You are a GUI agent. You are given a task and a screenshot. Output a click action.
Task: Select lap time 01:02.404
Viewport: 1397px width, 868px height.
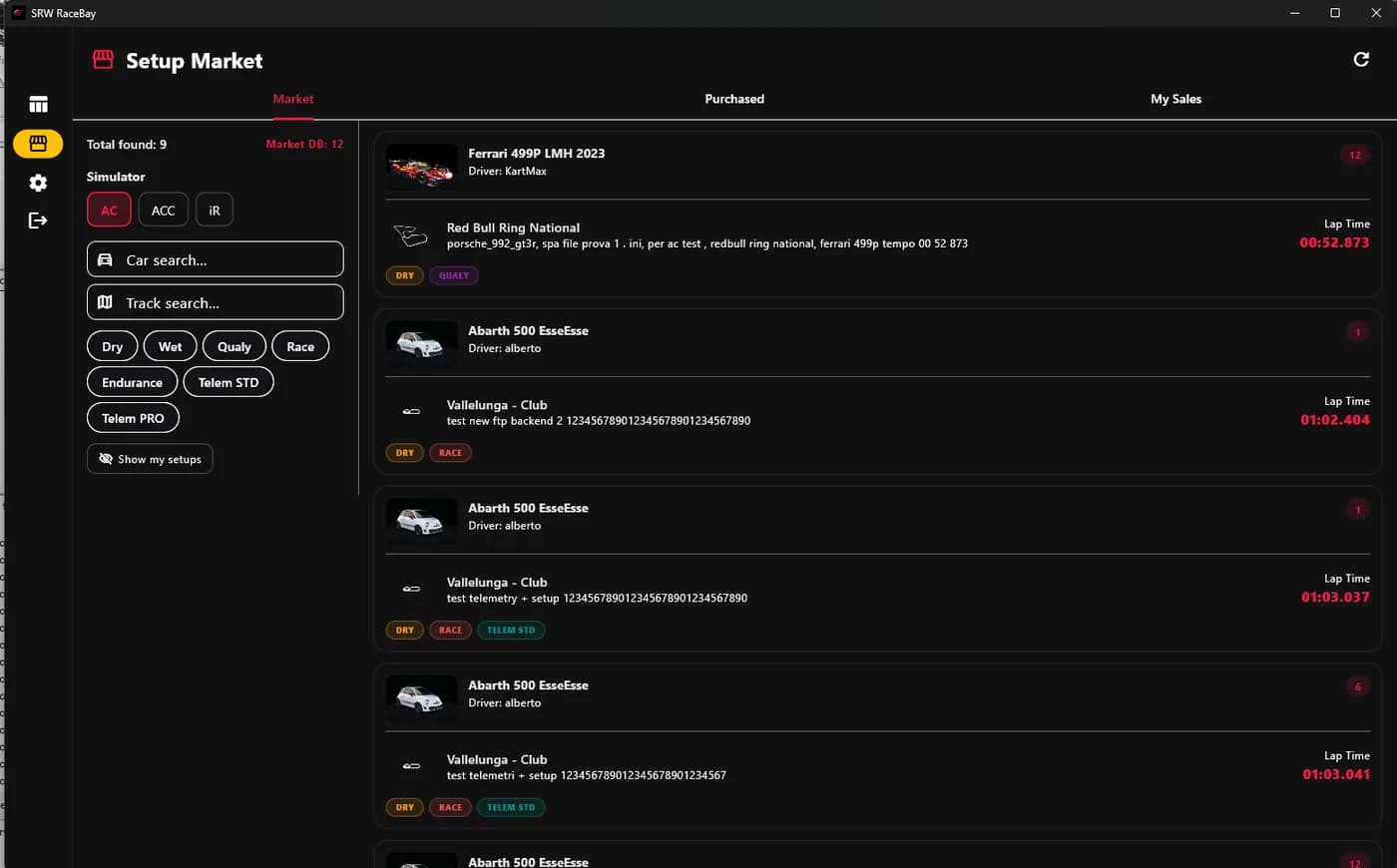point(1335,420)
